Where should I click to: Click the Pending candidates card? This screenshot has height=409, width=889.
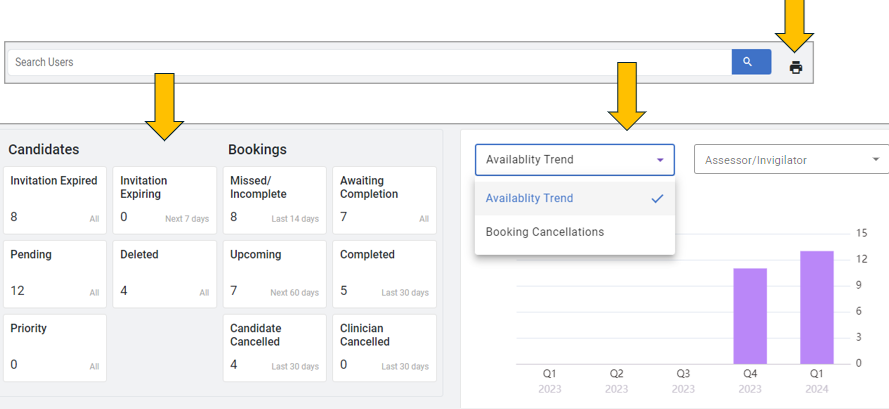click(55, 273)
